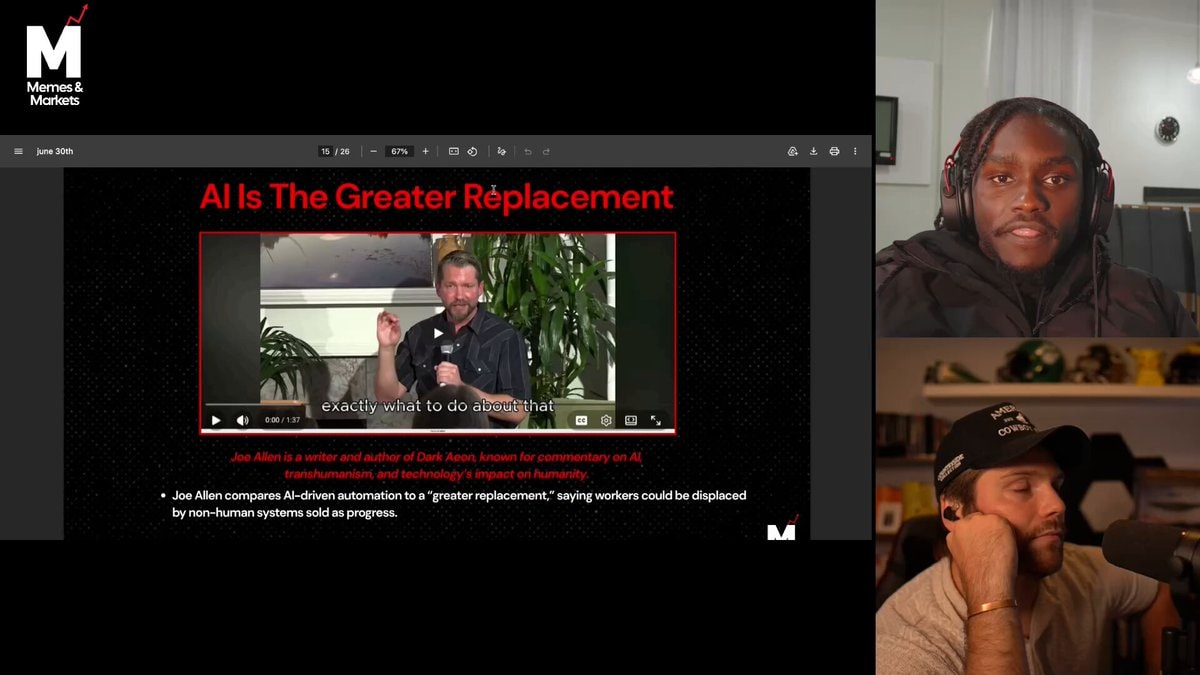
Task: Enter fullscreen on the video player
Action: 656,421
